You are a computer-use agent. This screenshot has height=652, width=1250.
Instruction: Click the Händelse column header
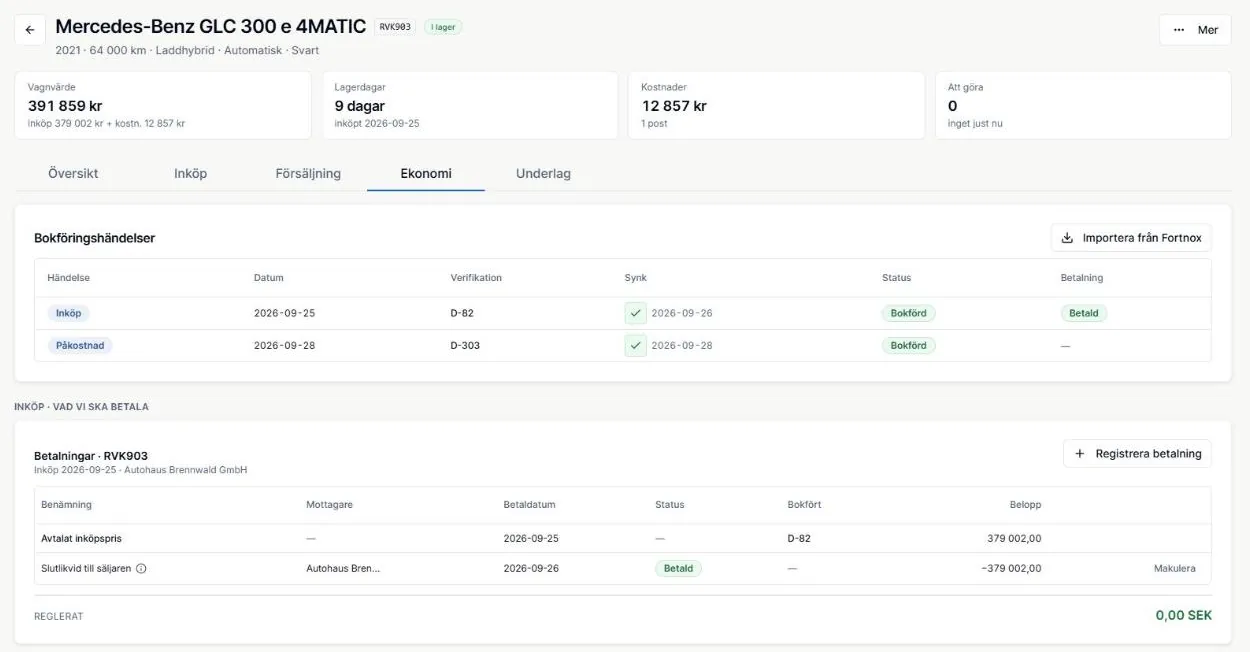[69, 278]
